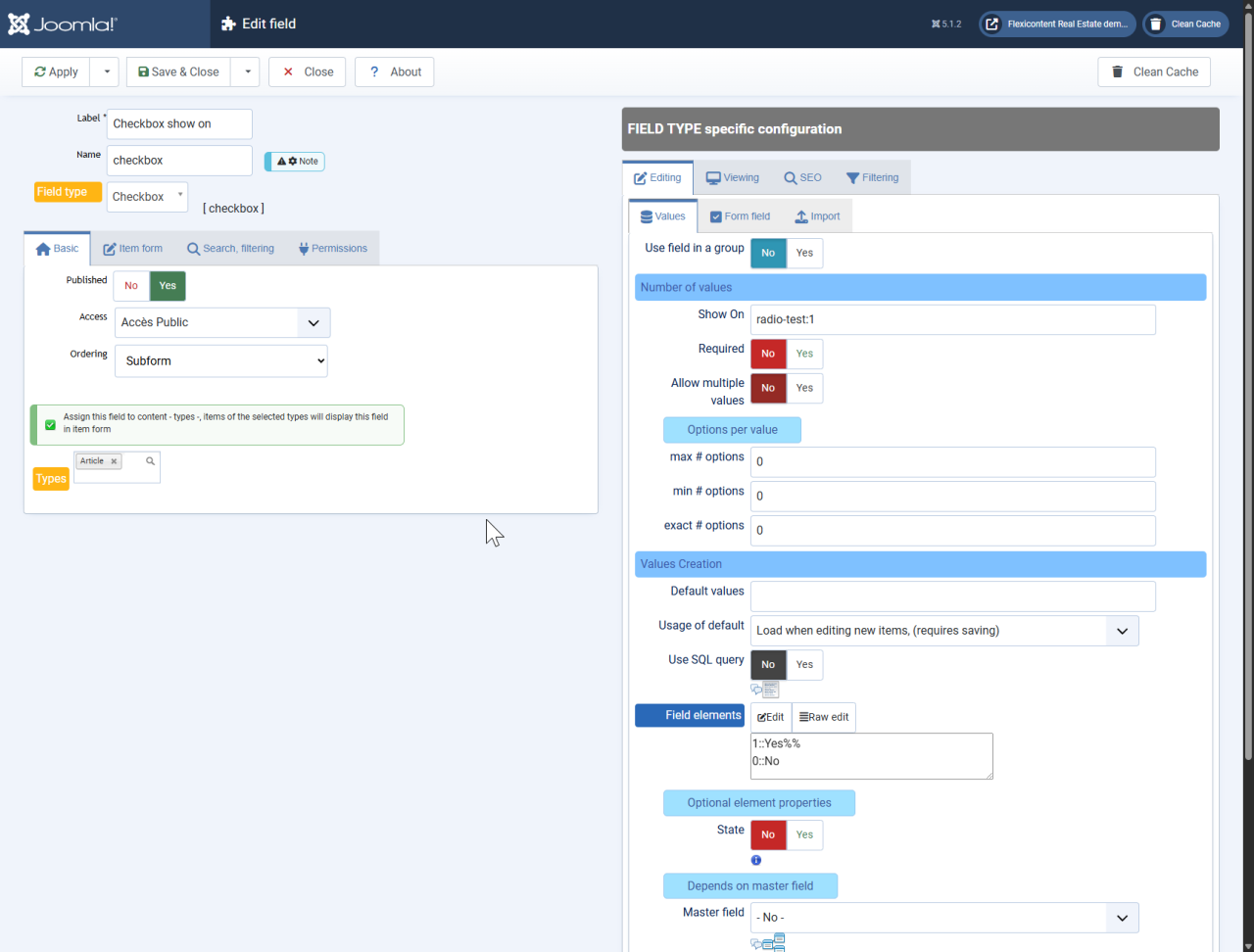Set Required to No
Image resolution: width=1254 pixels, height=952 pixels.
[768, 354]
